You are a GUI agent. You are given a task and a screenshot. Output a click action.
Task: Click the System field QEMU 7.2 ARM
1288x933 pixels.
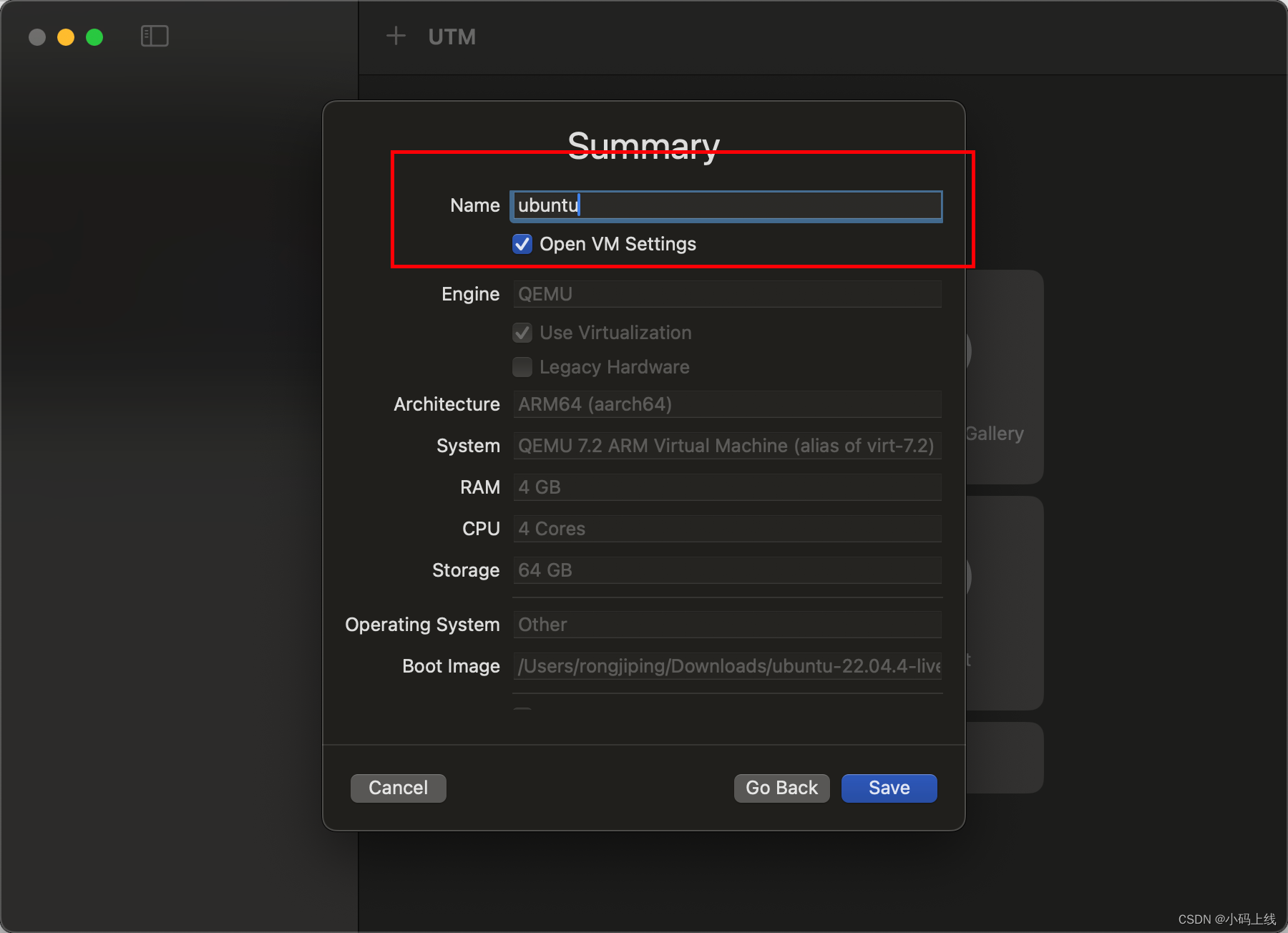727,446
